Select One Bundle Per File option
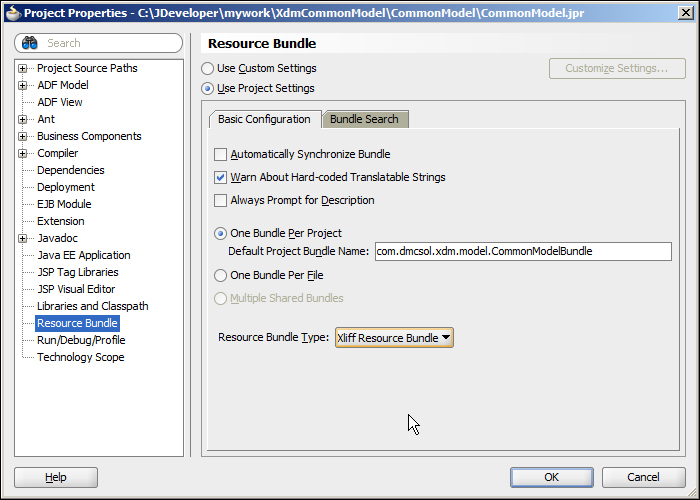The width and height of the screenshot is (700, 500). tap(221, 275)
